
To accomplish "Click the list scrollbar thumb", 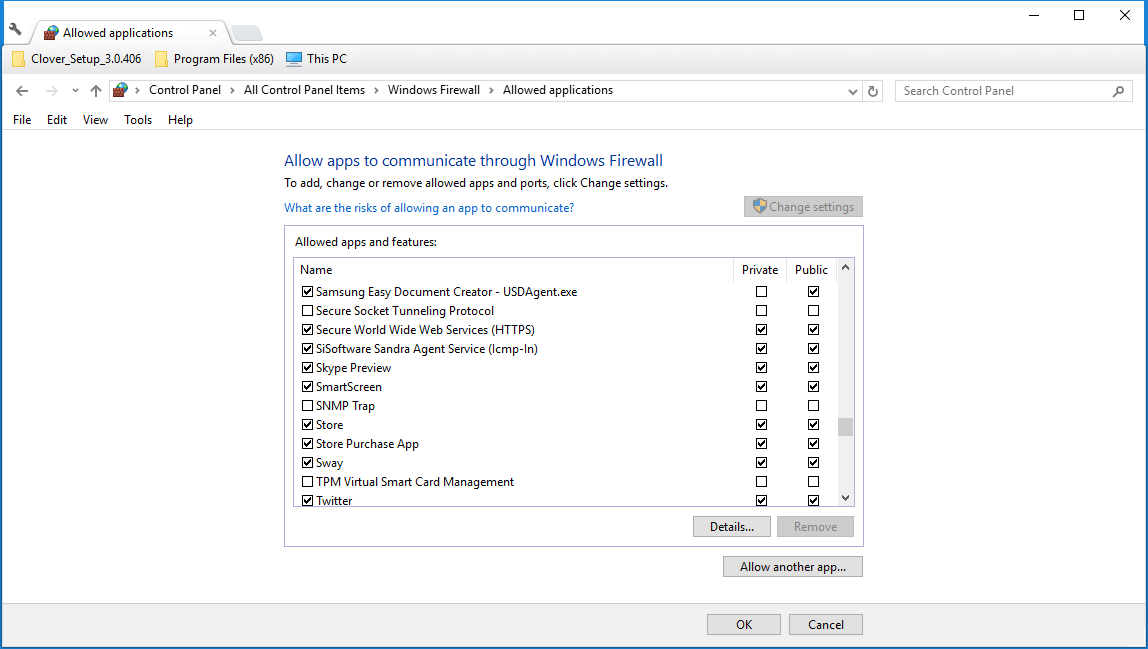I will [846, 426].
